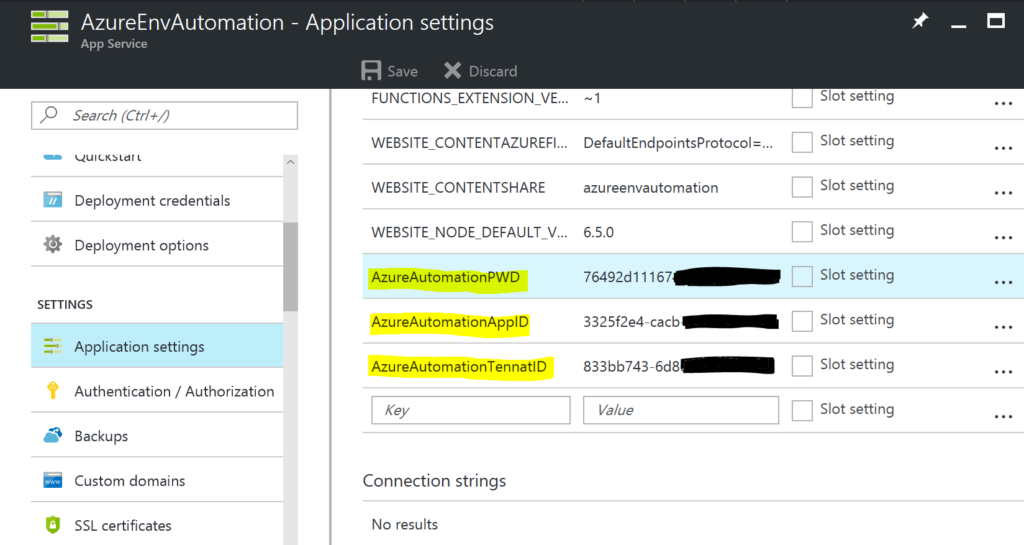Click the Save disk icon
Image resolution: width=1024 pixels, height=545 pixels.
coord(371,71)
